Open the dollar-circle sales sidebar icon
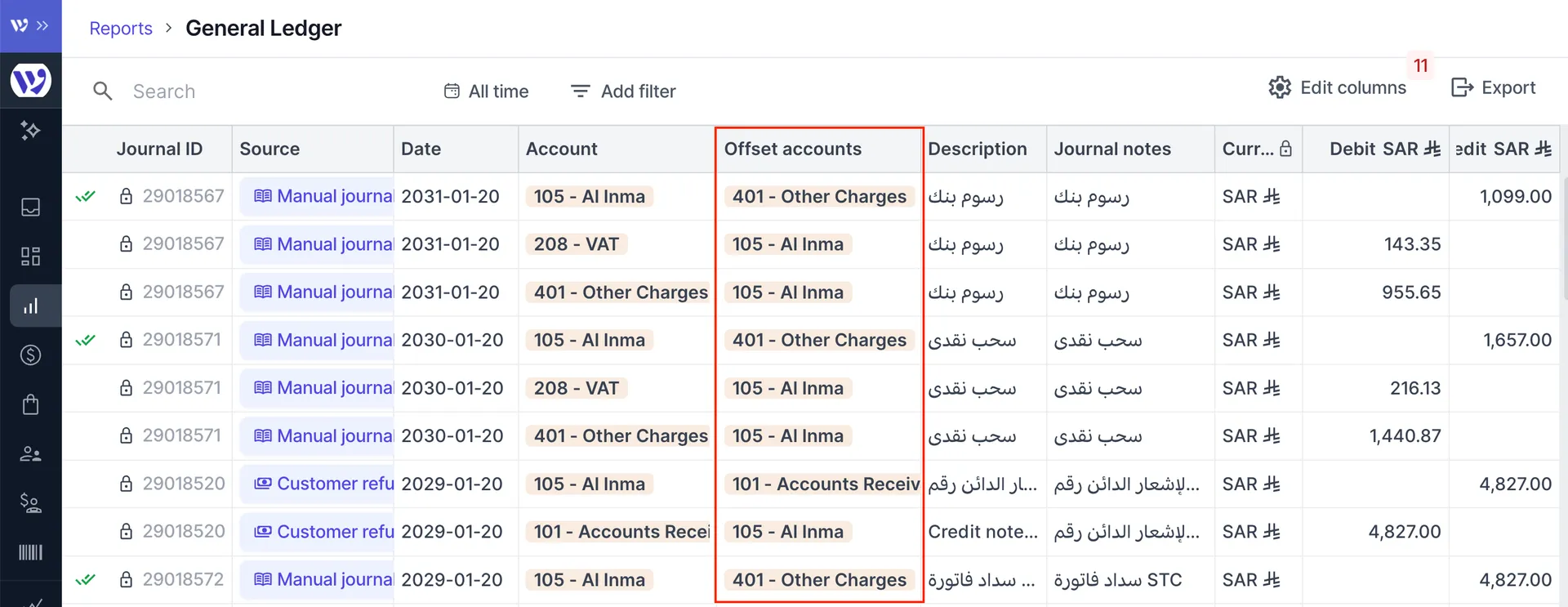This screenshot has height=607, width=1568. click(x=30, y=355)
